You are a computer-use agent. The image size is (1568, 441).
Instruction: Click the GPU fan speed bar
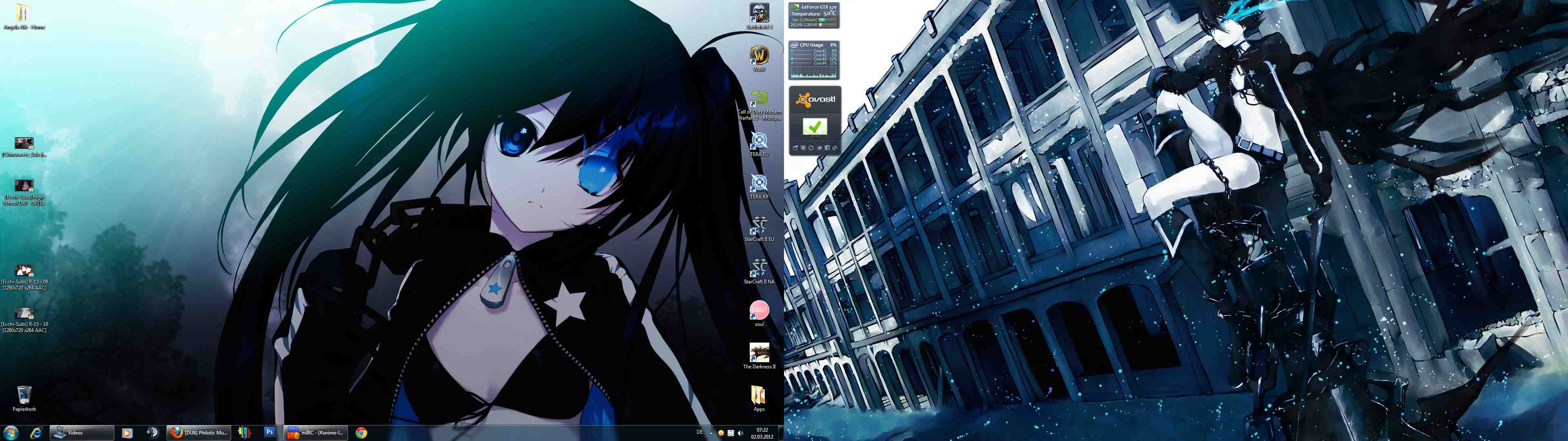(x=828, y=20)
